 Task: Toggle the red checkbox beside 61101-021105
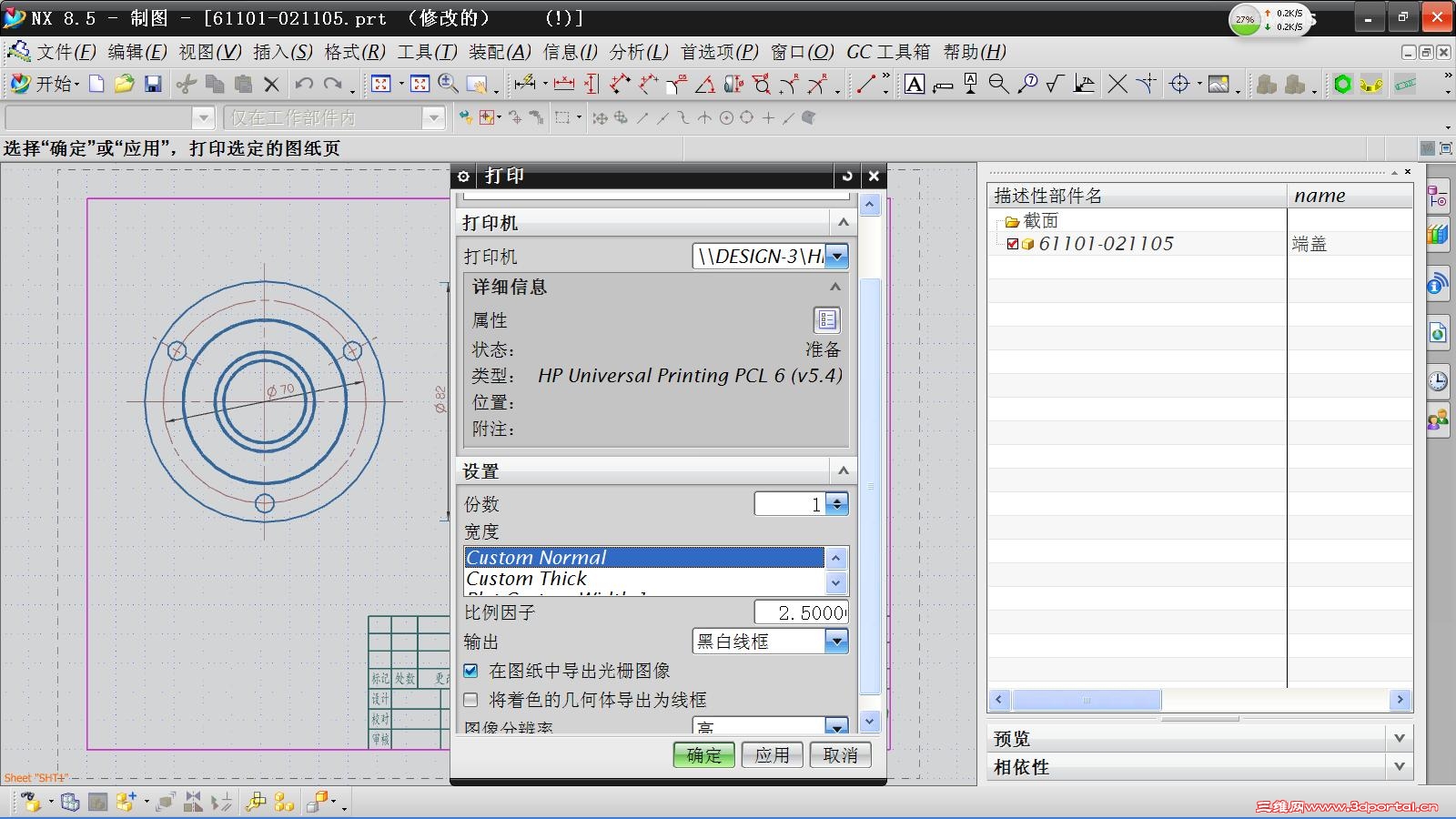click(1012, 244)
